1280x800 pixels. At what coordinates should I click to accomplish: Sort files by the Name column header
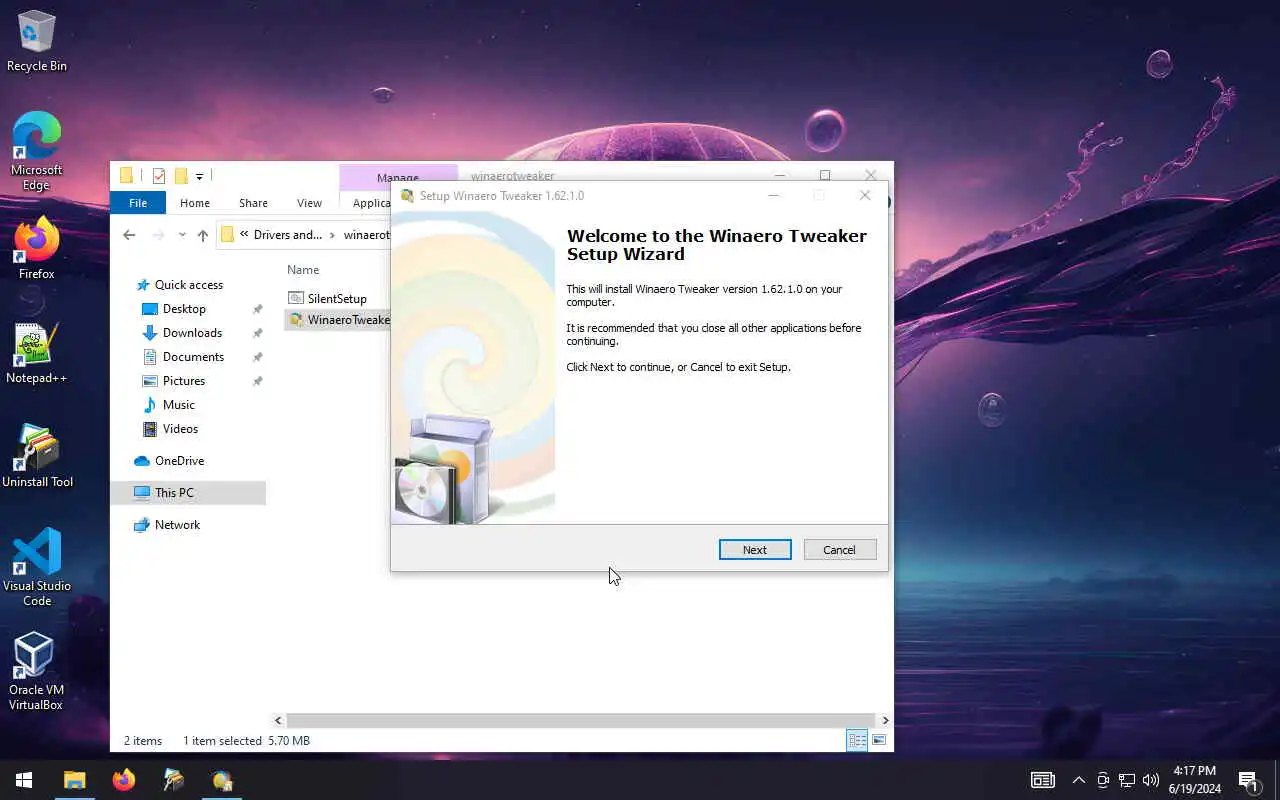(303, 270)
